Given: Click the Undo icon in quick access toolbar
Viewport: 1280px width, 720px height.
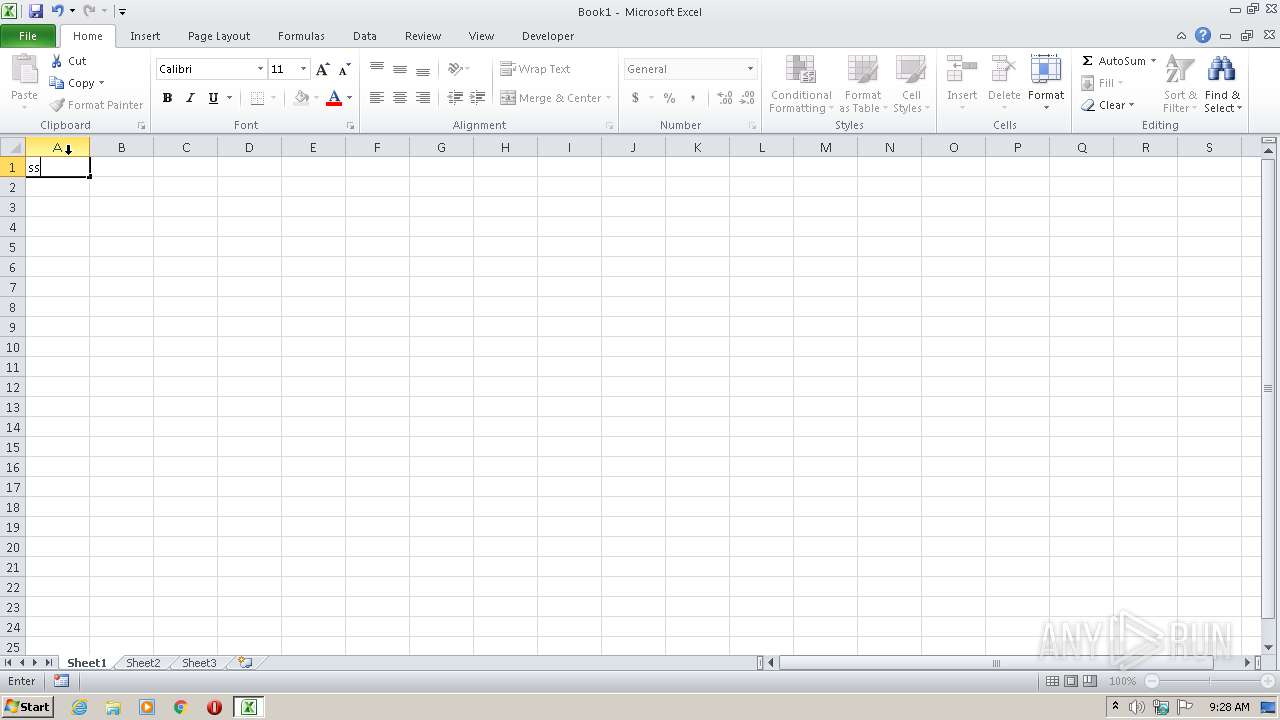Looking at the screenshot, I should (58, 11).
